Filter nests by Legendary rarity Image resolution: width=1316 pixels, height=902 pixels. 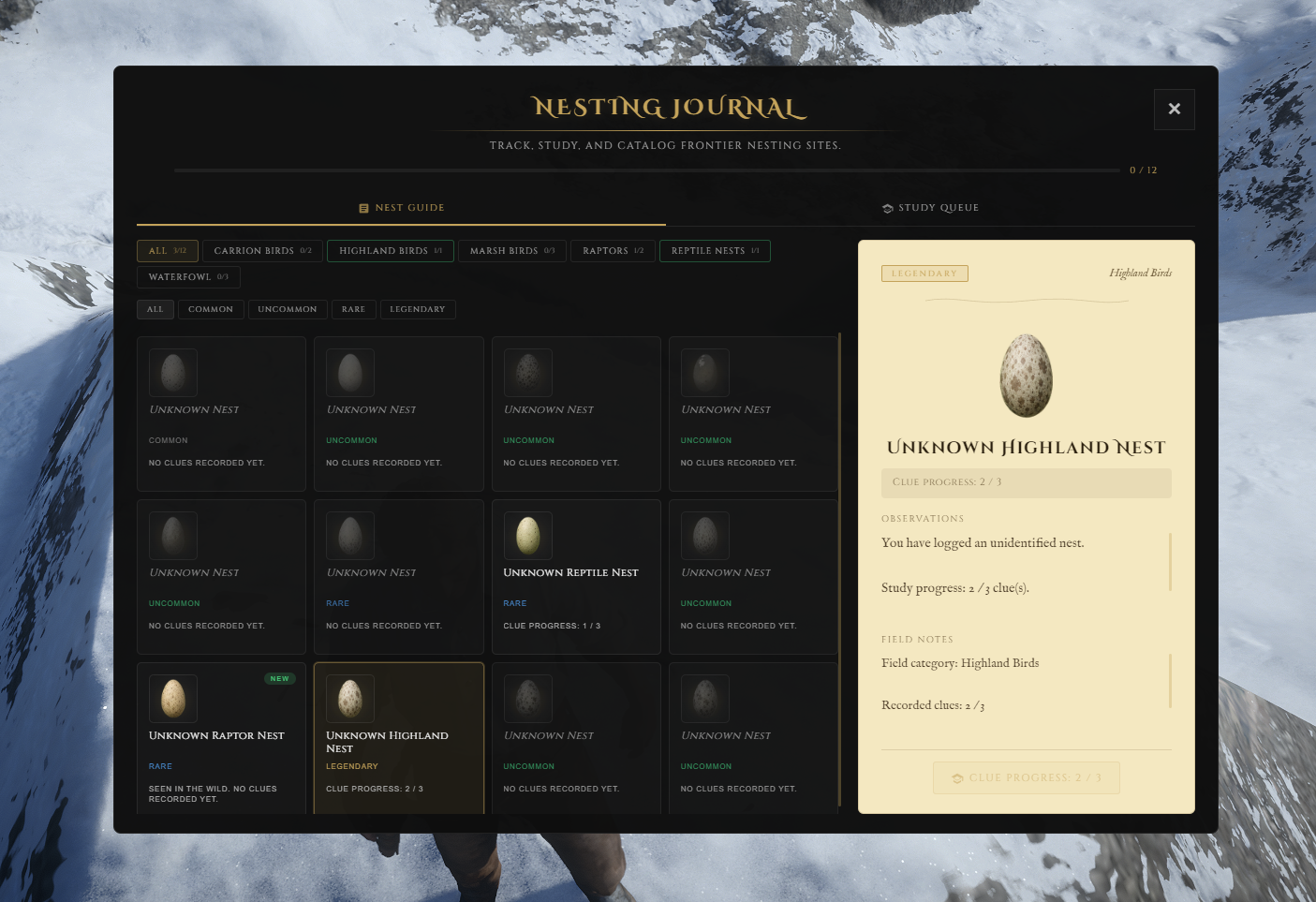click(418, 309)
